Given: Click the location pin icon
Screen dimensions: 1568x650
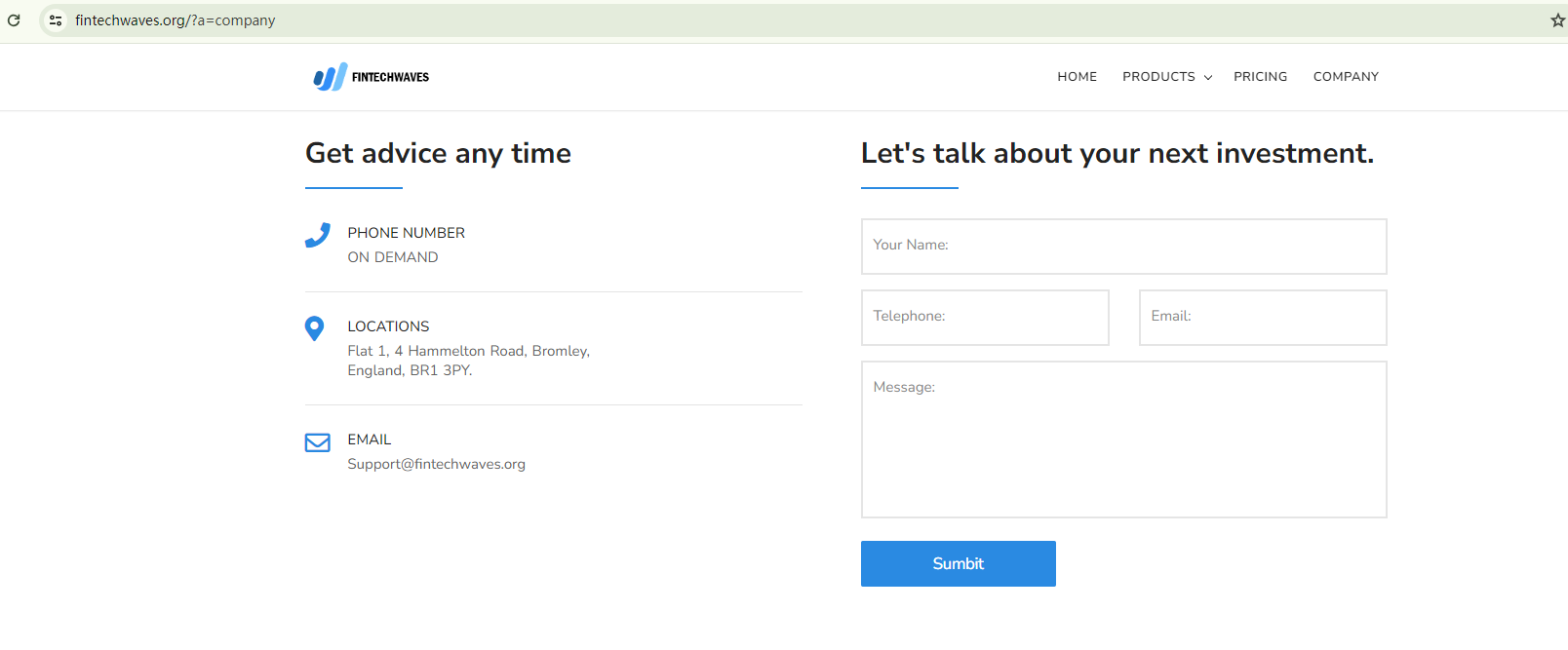Looking at the screenshot, I should pyautogui.click(x=314, y=328).
